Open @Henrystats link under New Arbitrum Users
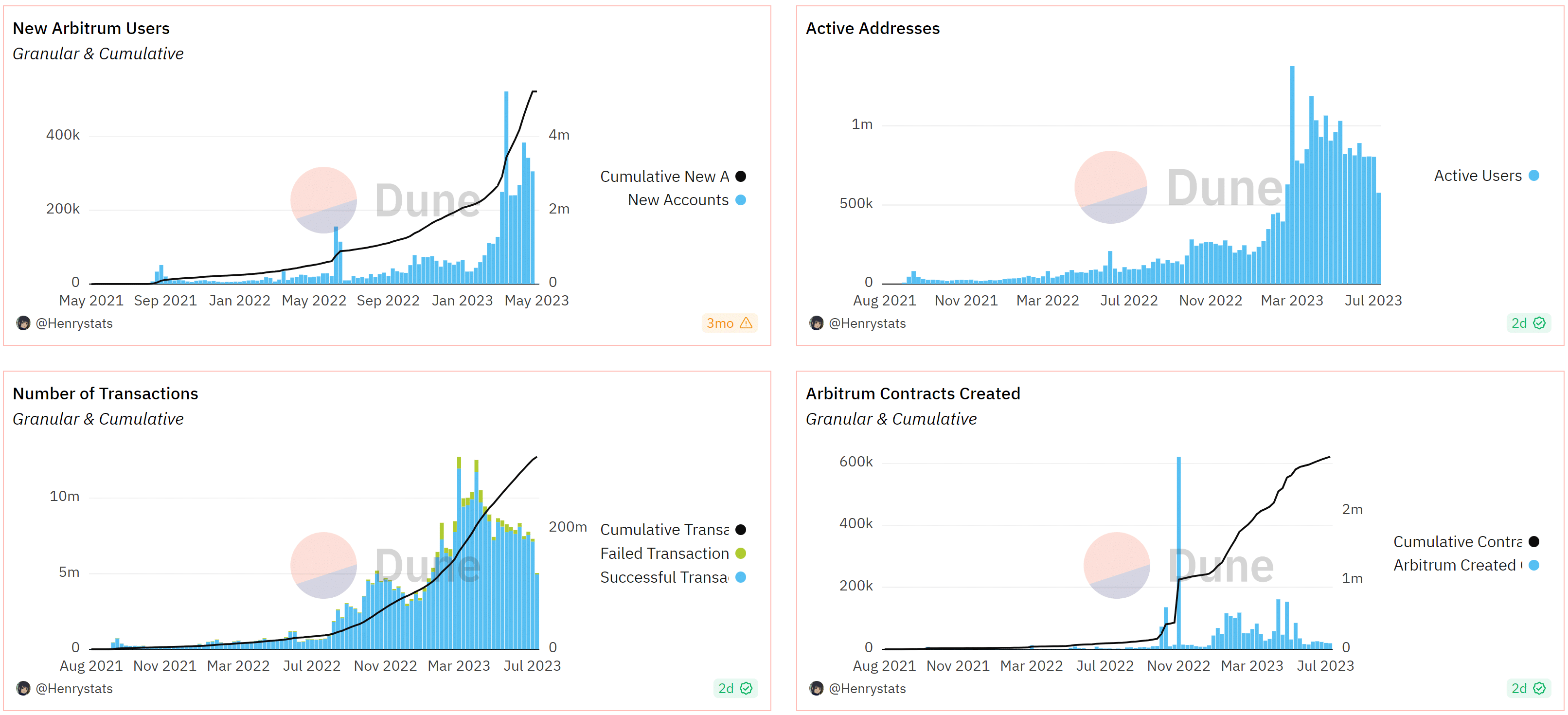Screen dimensions: 1568x715 [x=74, y=323]
